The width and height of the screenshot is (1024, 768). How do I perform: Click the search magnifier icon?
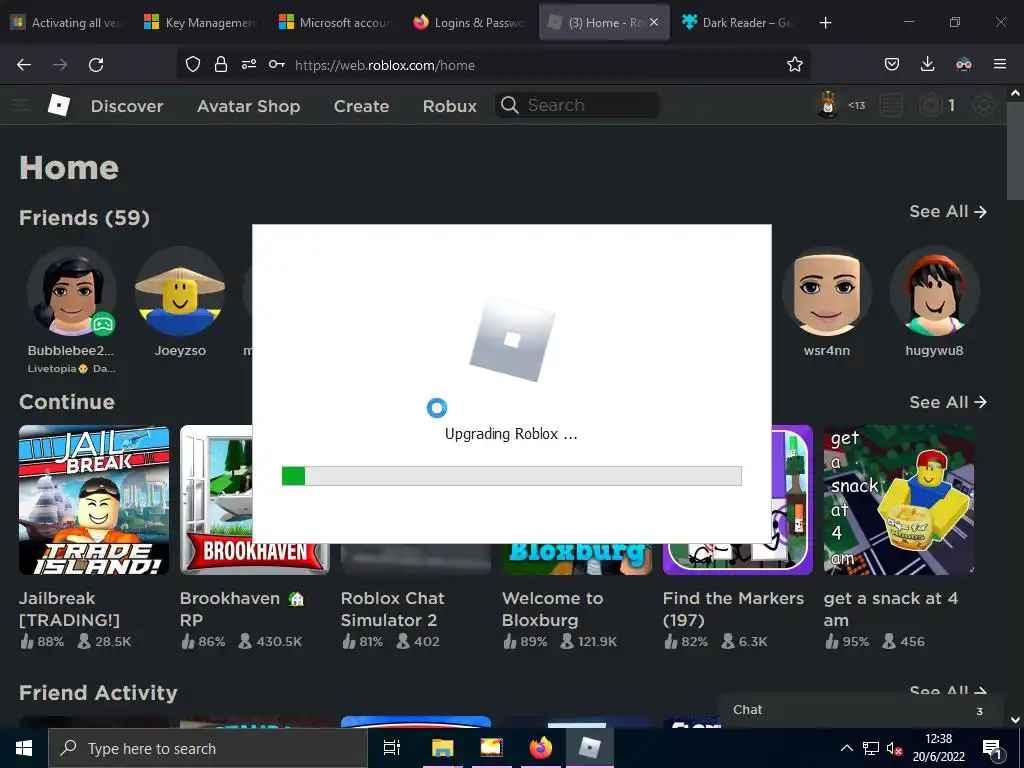click(x=509, y=105)
